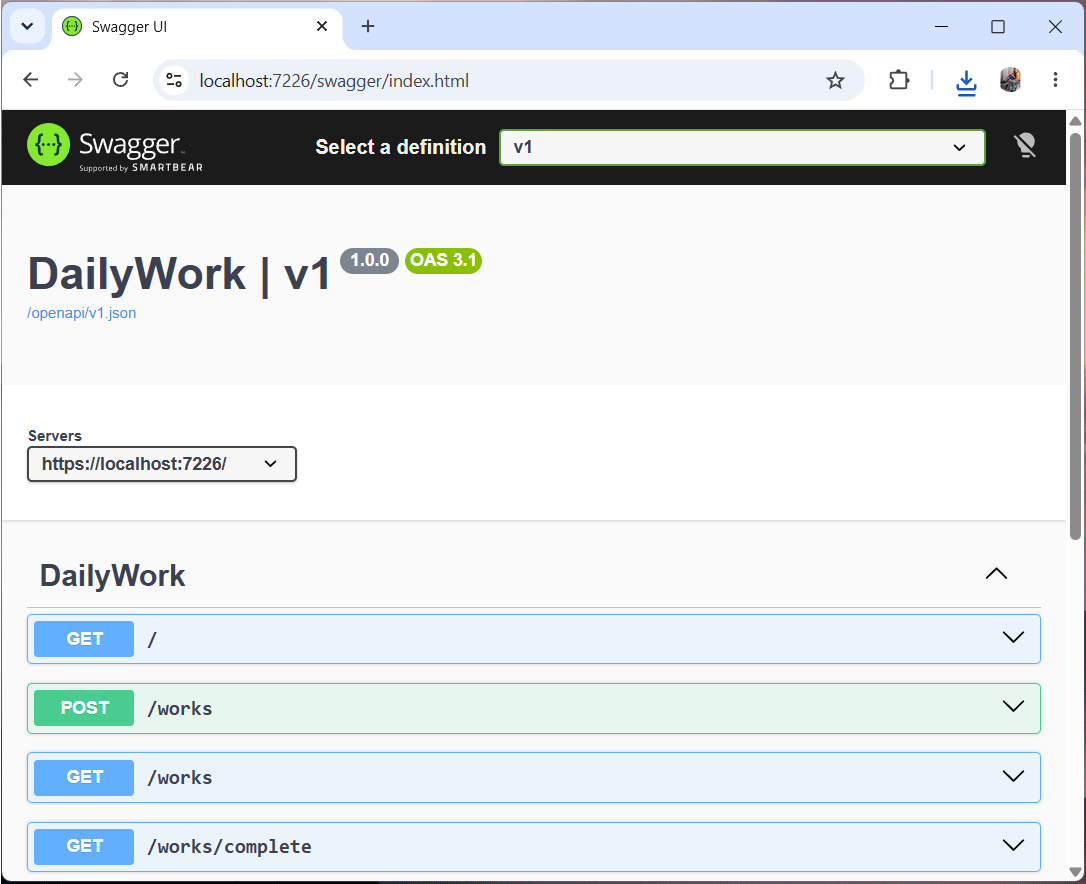The image size is (1086, 884).
Task: Expand the GET / endpoint chevron
Action: (x=1013, y=637)
